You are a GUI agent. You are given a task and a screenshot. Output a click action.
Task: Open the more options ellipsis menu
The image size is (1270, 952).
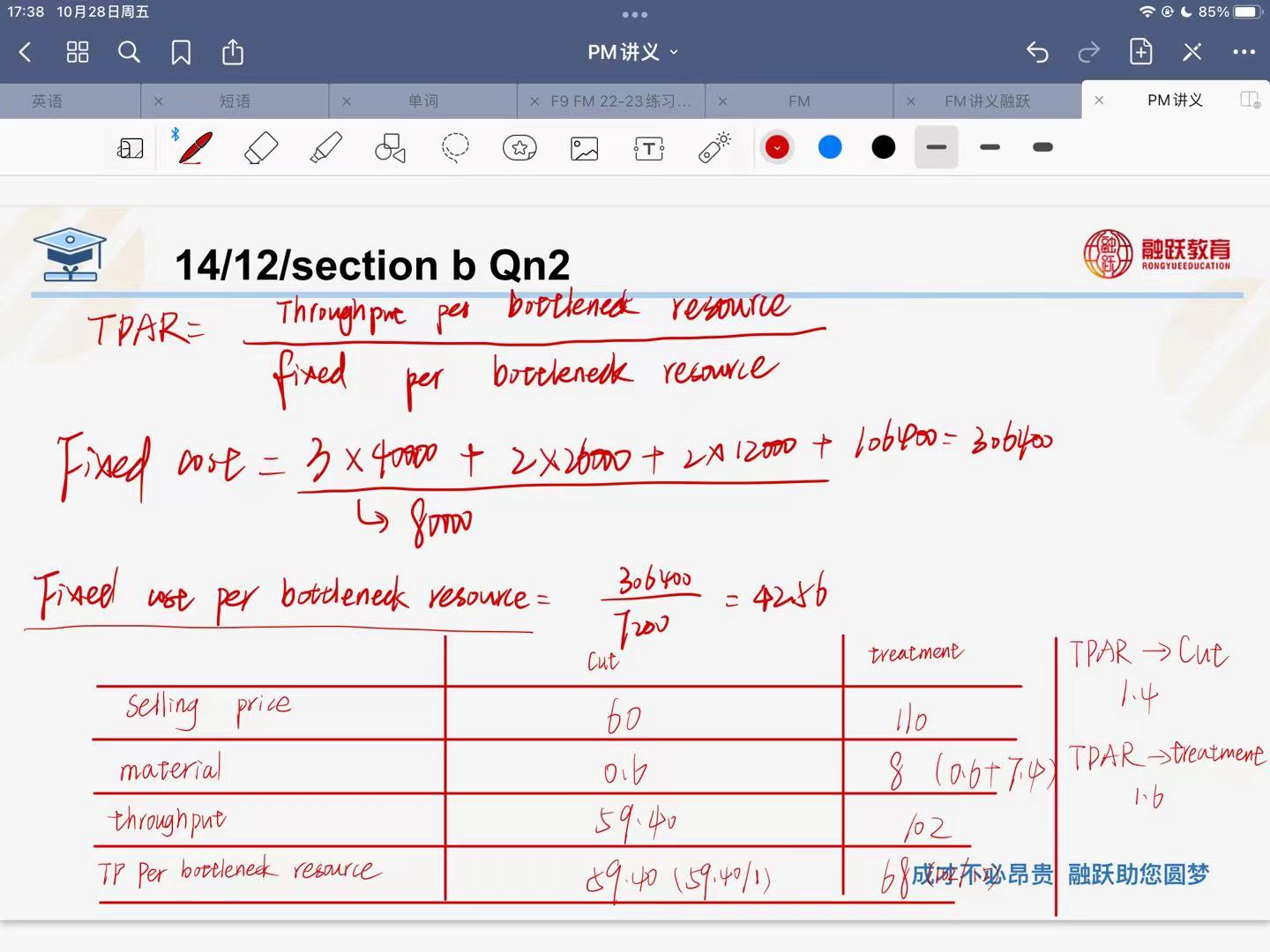point(1244,53)
